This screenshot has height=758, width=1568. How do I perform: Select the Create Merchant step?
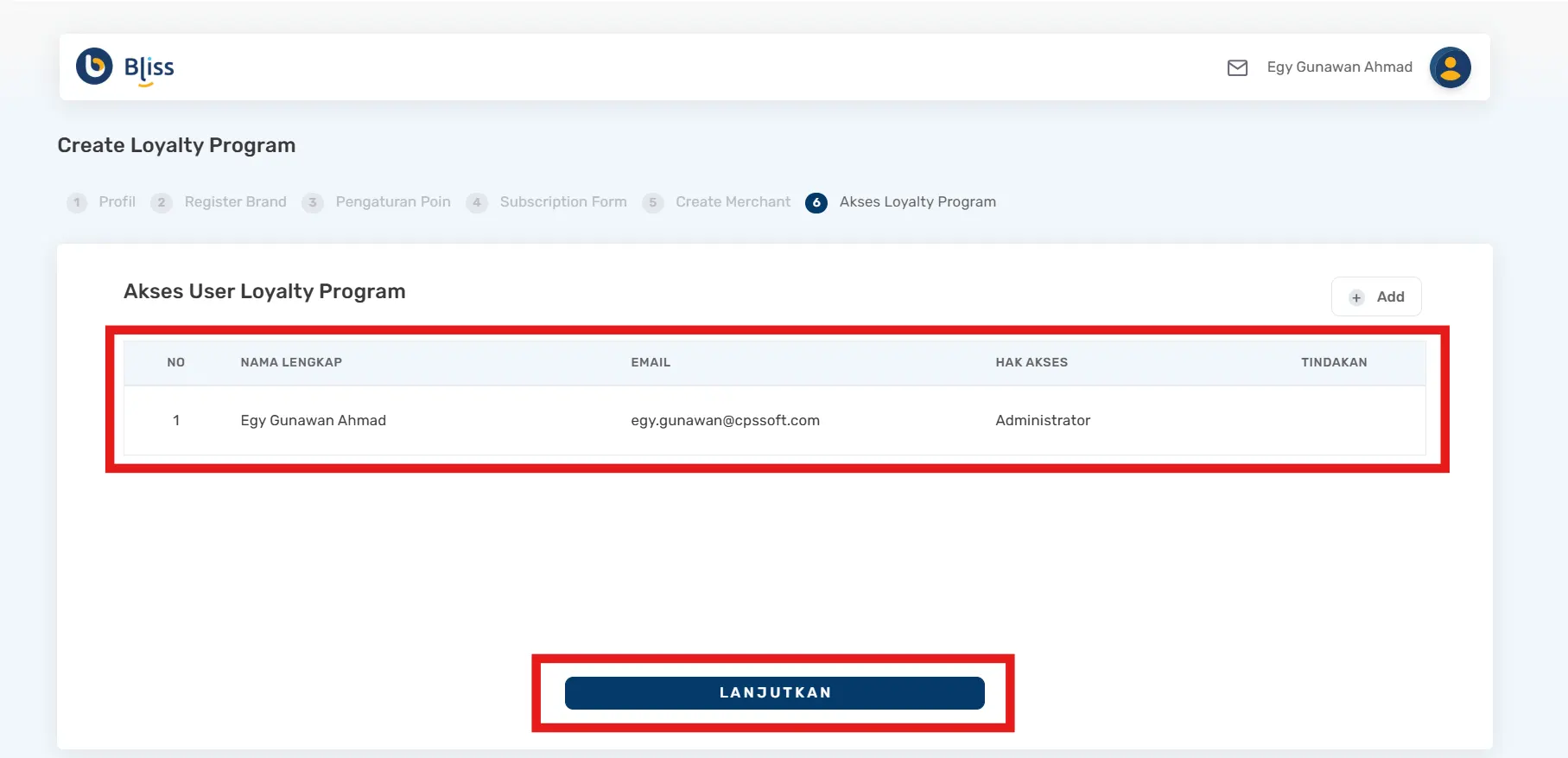click(733, 201)
